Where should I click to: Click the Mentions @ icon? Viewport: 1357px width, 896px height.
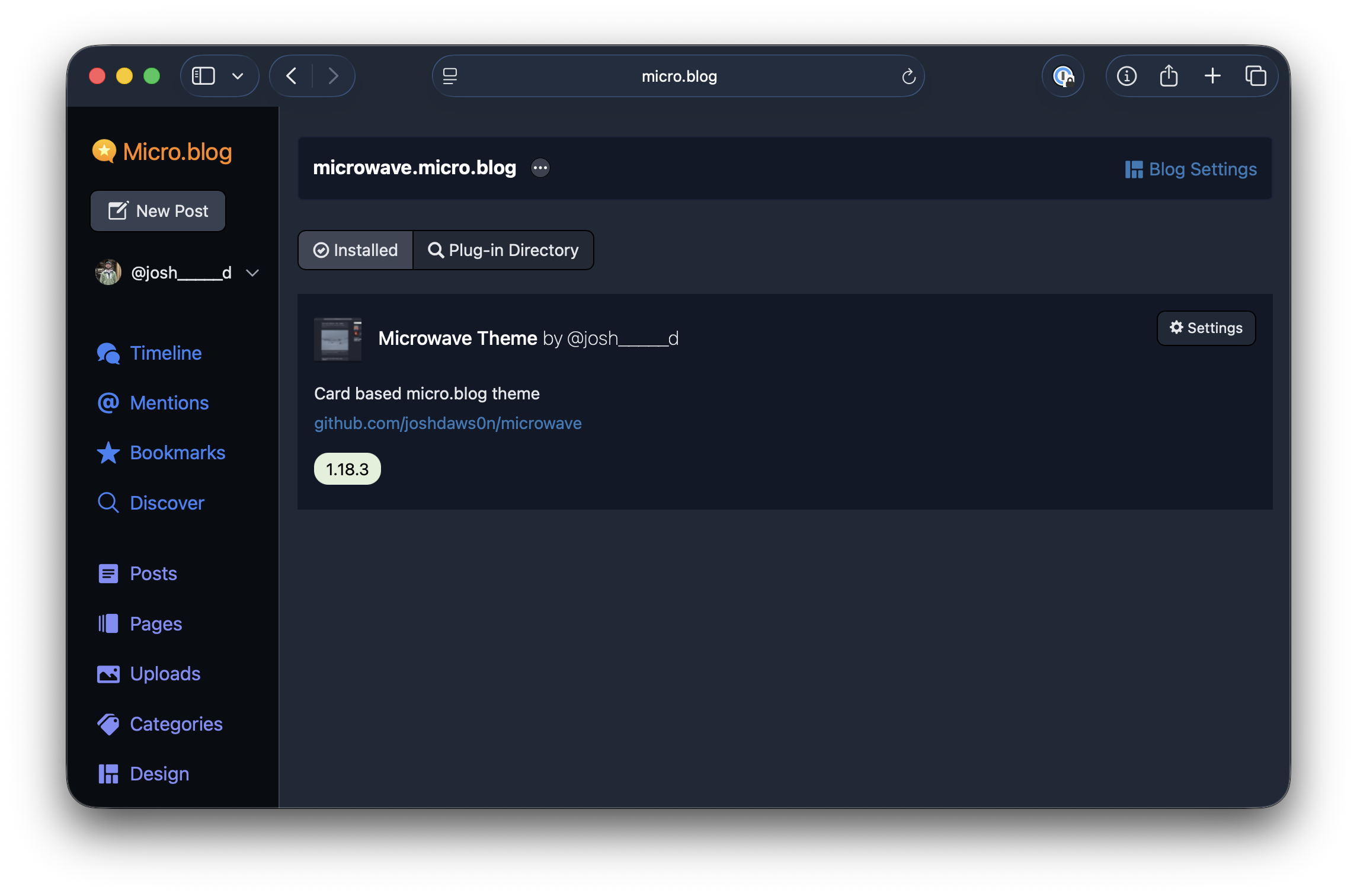[108, 403]
